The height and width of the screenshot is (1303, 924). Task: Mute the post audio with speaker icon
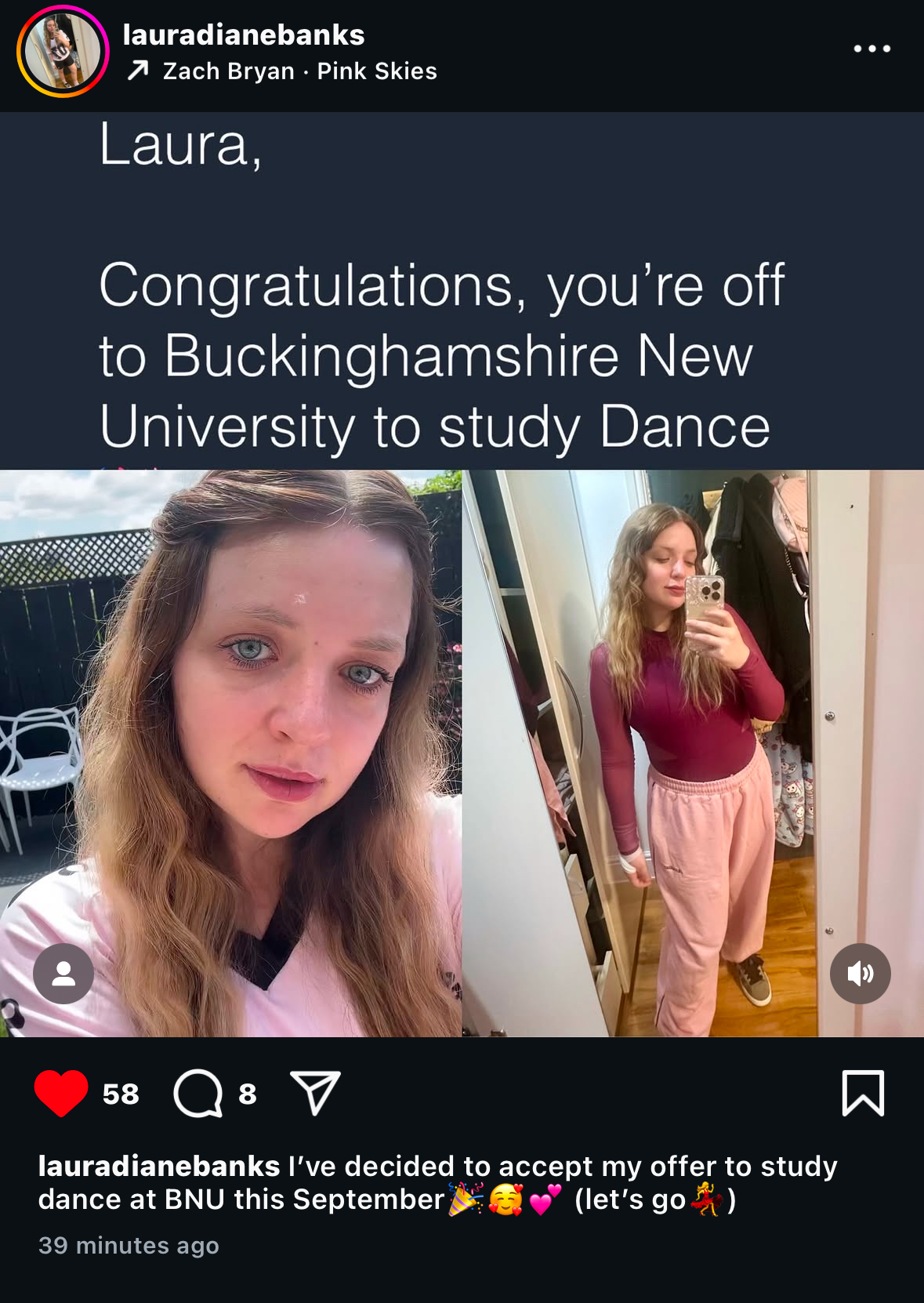(x=860, y=974)
